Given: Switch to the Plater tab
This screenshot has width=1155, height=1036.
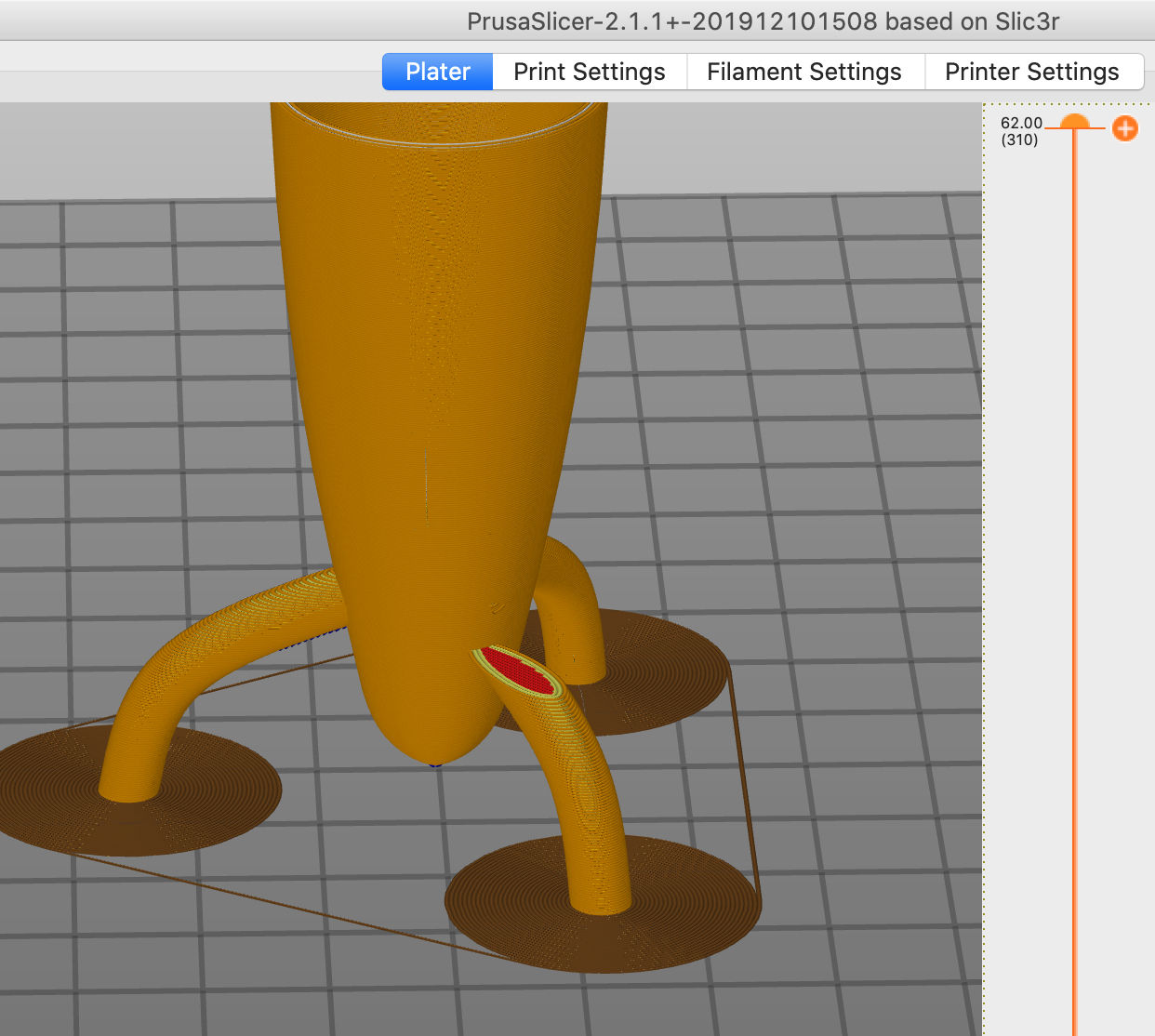Looking at the screenshot, I should tap(437, 72).
